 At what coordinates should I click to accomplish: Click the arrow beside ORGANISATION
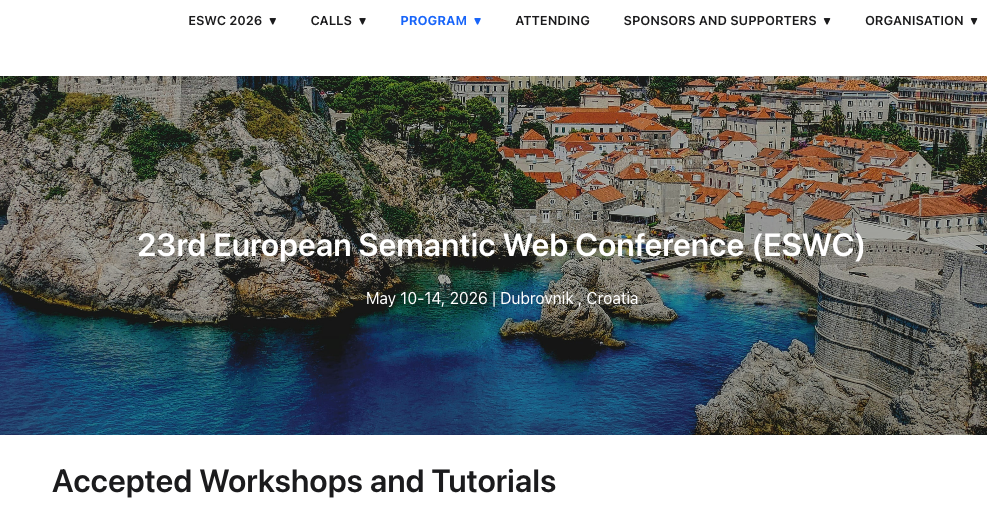point(974,21)
